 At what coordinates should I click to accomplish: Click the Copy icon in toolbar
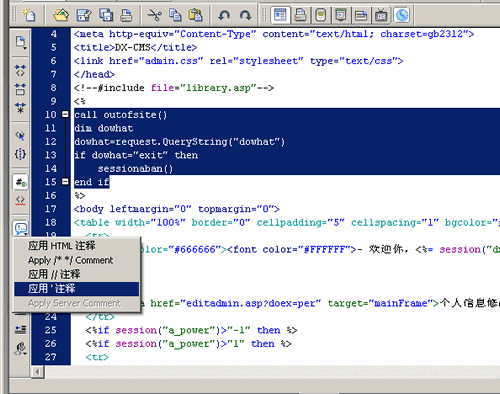click(175, 15)
